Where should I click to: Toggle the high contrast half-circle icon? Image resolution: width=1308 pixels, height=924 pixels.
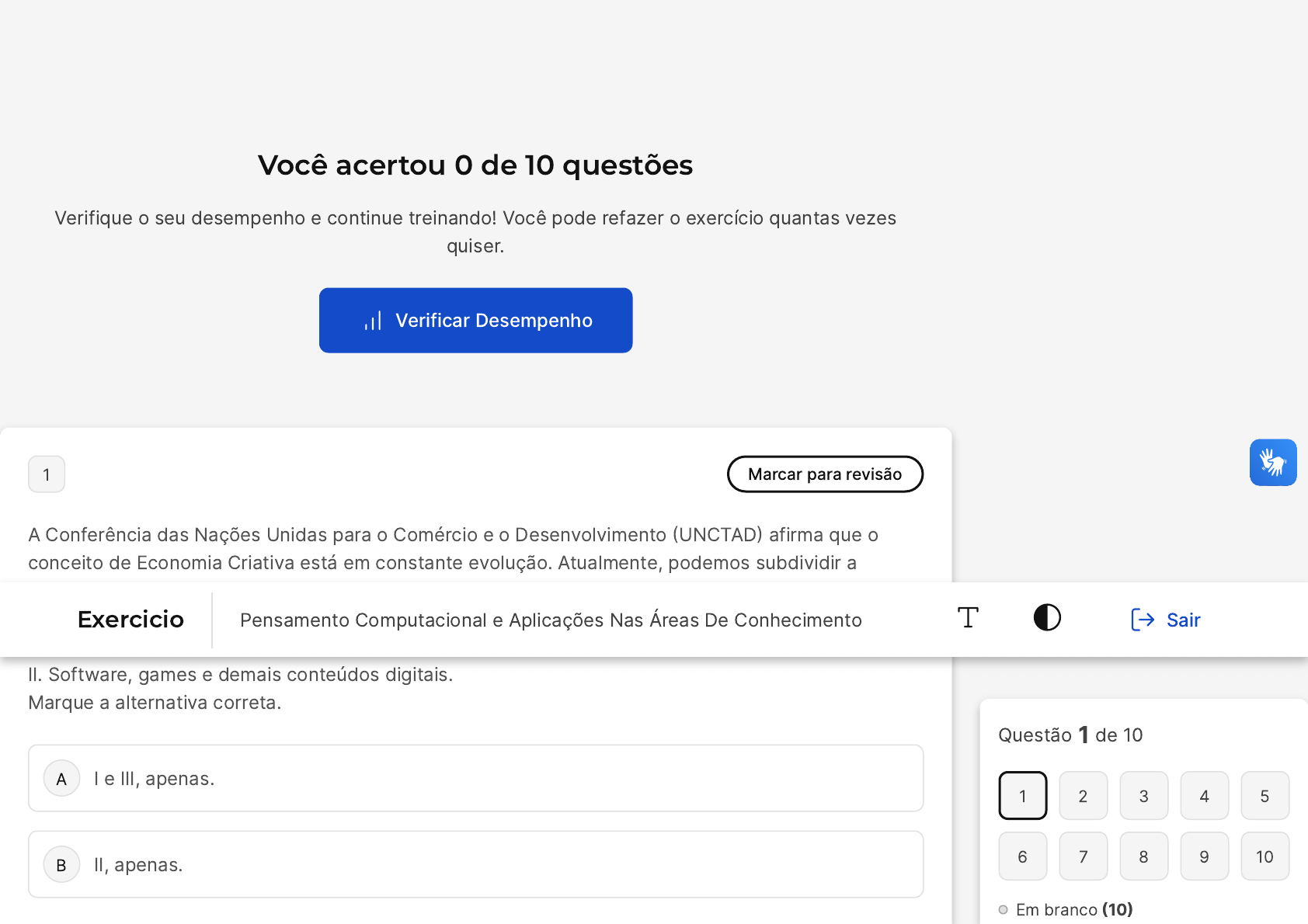tap(1047, 618)
